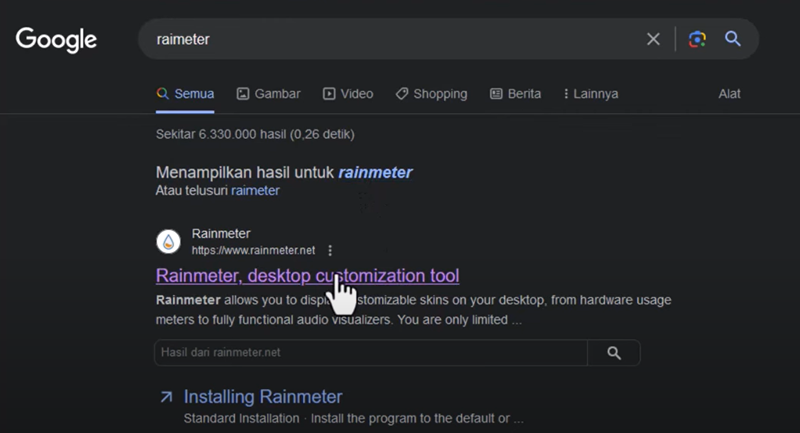Open Google Lens image search
Screen dimensions: 800x433
[x=697, y=39]
